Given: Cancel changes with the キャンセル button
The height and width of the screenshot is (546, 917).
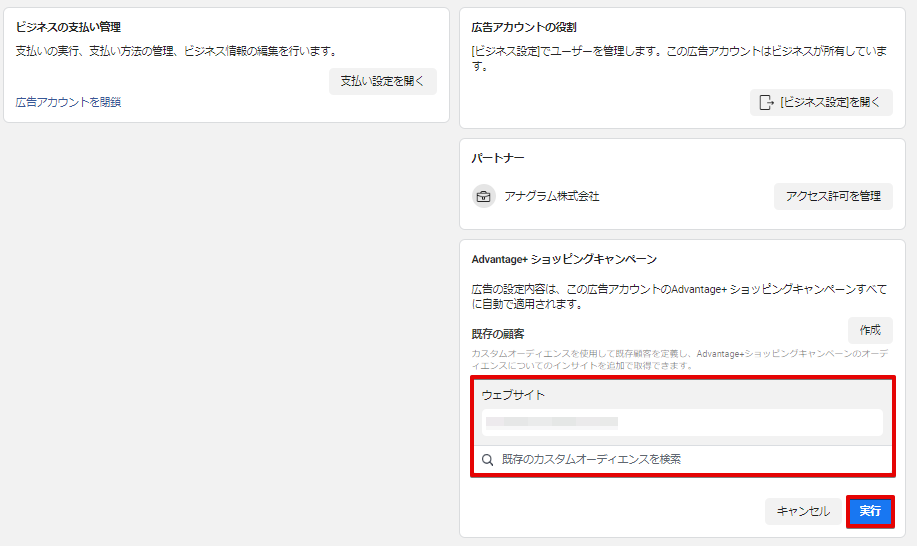Looking at the screenshot, I should (803, 511).
